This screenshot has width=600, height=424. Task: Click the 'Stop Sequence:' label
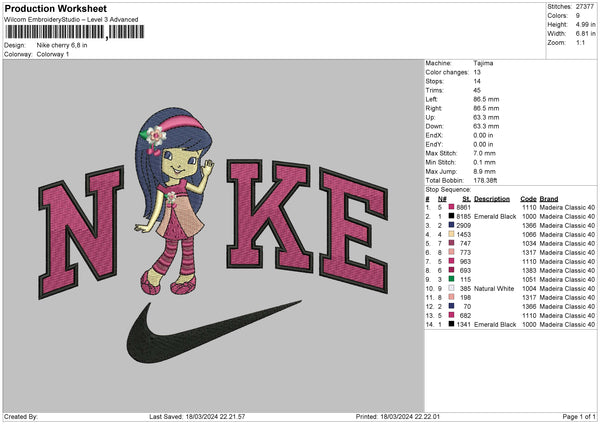tap(448, 190)
